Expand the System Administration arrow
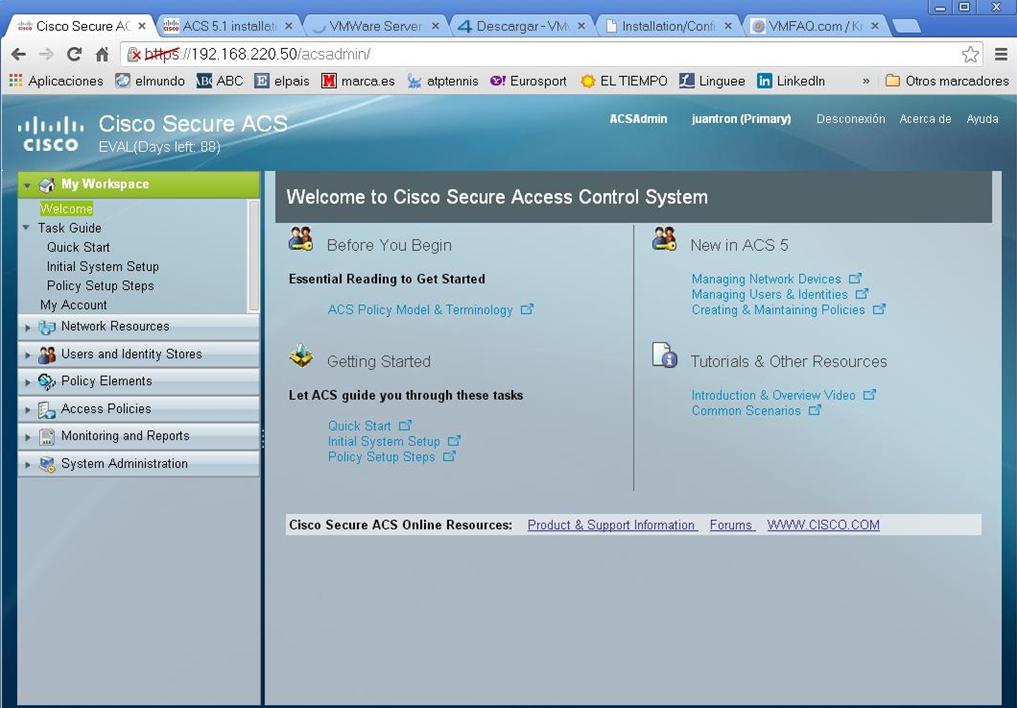1017x708 pixels. point(27,465)
